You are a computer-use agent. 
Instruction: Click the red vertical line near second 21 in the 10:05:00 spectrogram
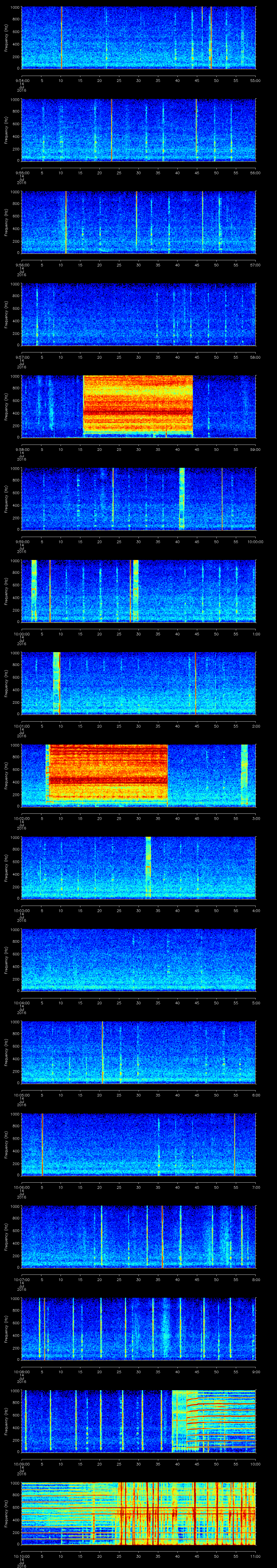(103, 1052)
